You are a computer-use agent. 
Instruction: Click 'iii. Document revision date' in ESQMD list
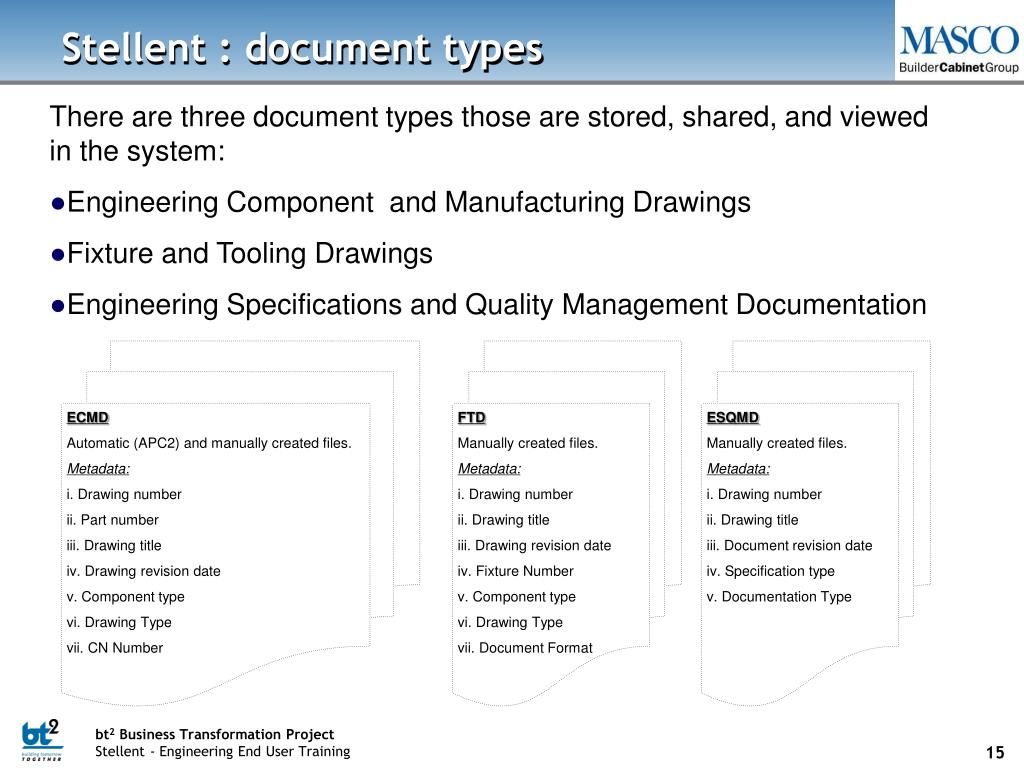(x=790, y=545)
